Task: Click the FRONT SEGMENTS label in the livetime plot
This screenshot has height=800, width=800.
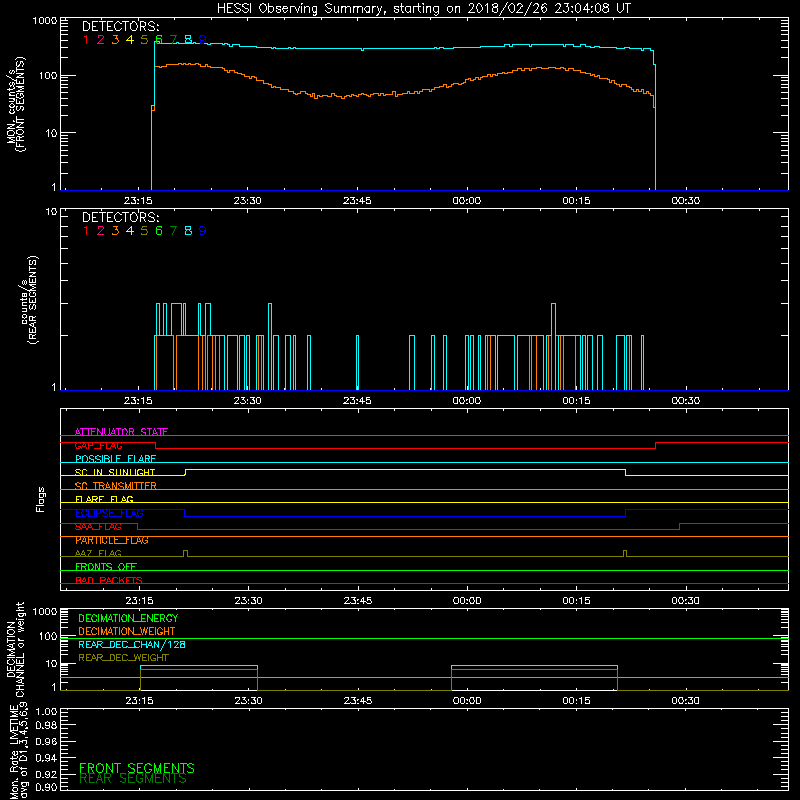Action: coord(137,768)
